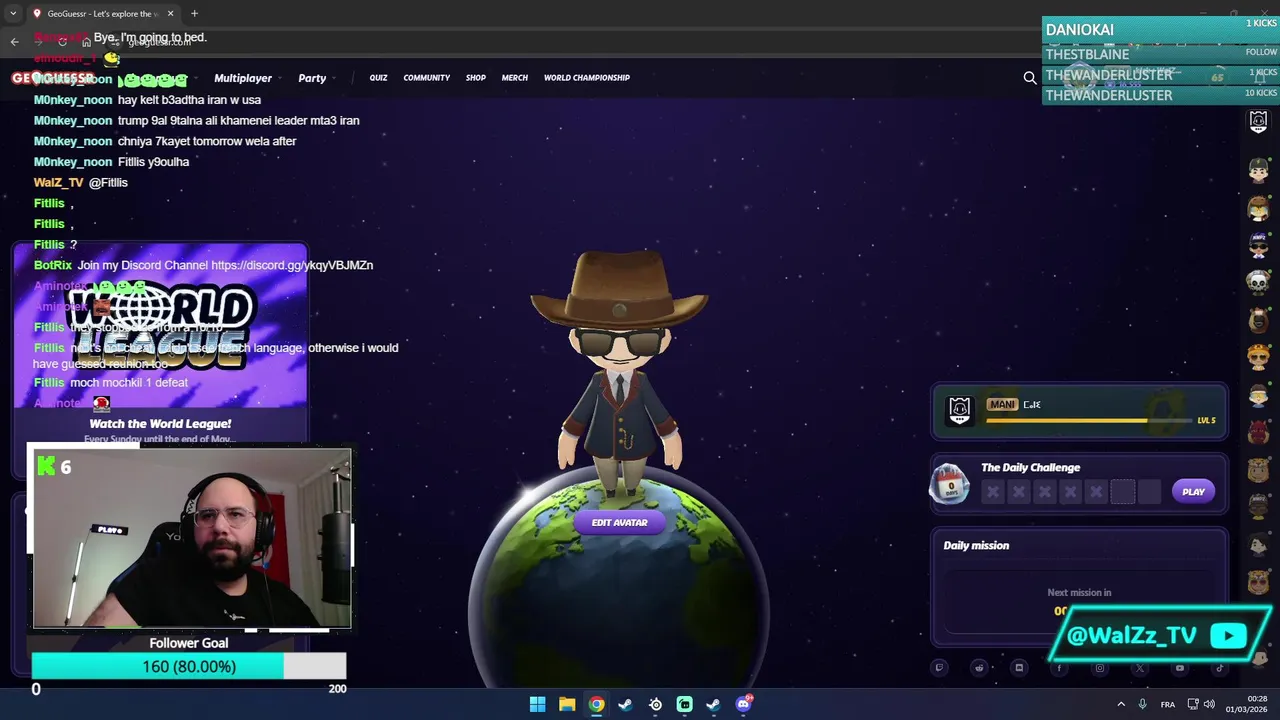Click the level 5 XP progress bar
The width and height of the screenshot is (1280, 720).
pyautogui.click(x=1088, y=420)
